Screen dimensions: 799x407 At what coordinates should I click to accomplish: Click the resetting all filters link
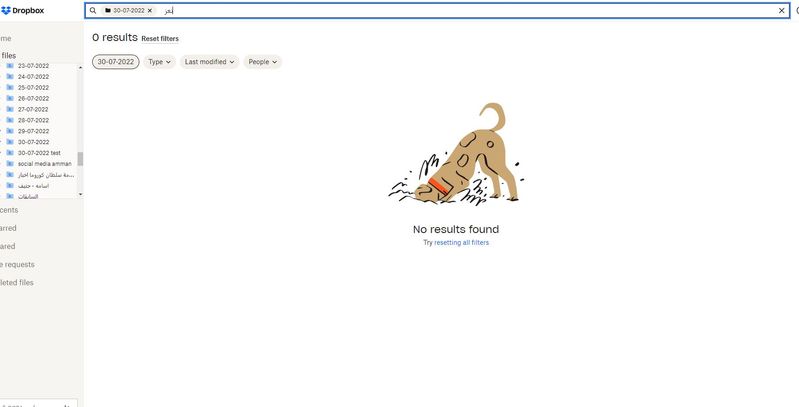pos(461,242)
